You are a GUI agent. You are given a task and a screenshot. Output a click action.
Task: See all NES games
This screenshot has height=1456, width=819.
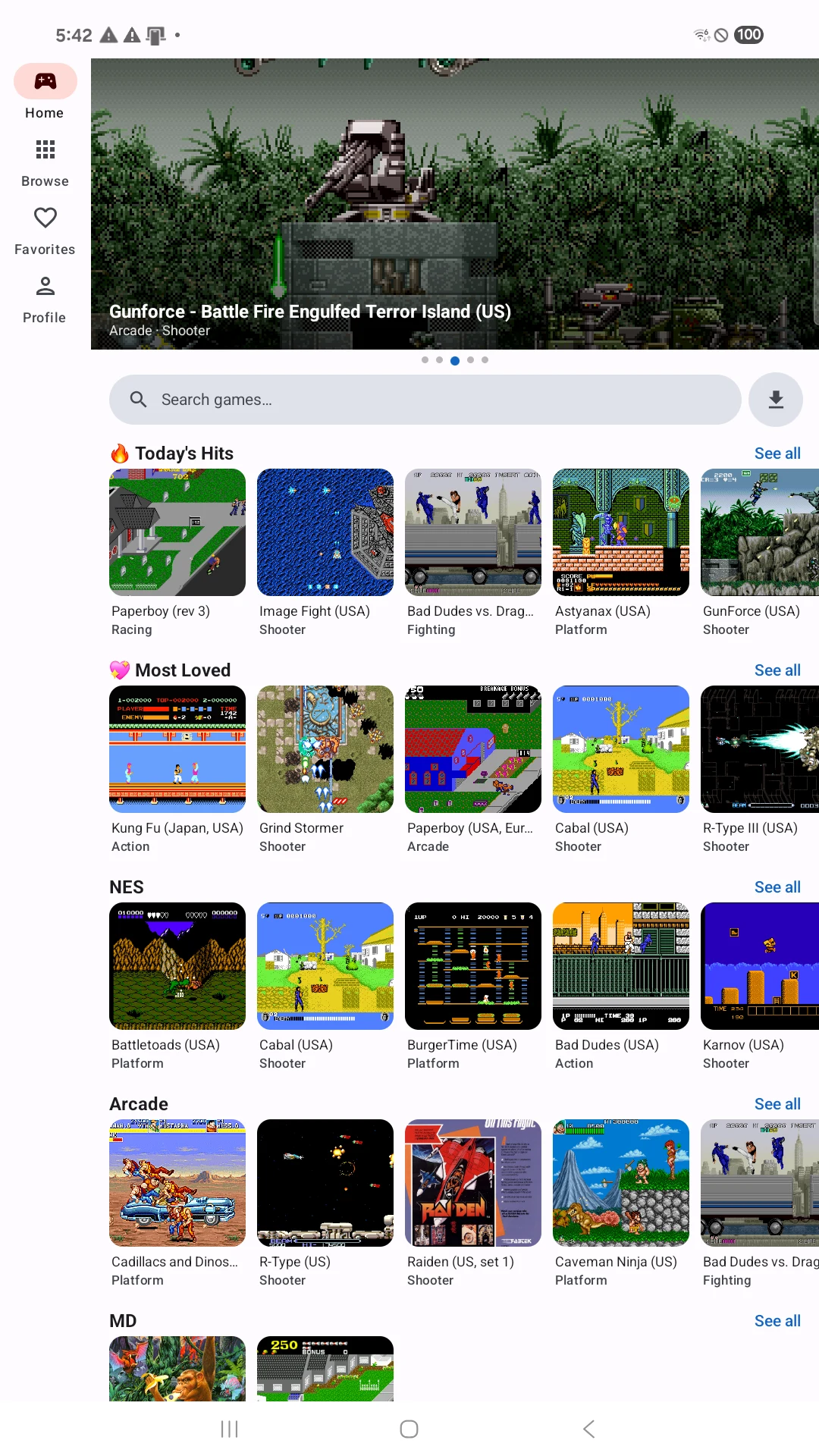(777, 887)
